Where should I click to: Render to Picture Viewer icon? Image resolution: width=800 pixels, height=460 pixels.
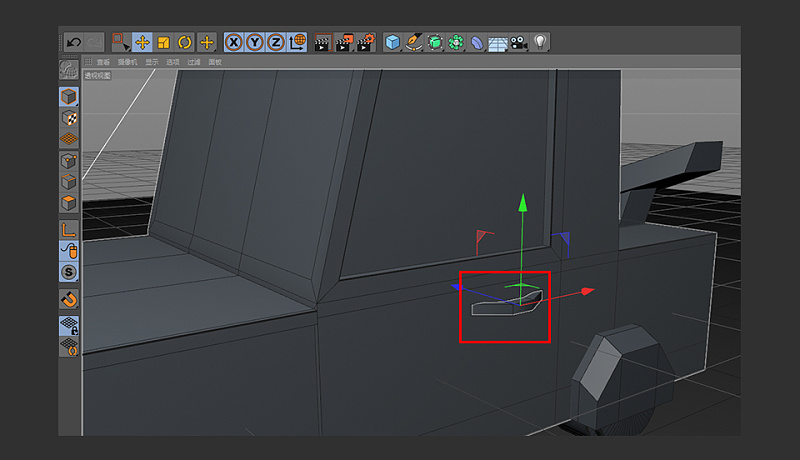pos(344,42)
